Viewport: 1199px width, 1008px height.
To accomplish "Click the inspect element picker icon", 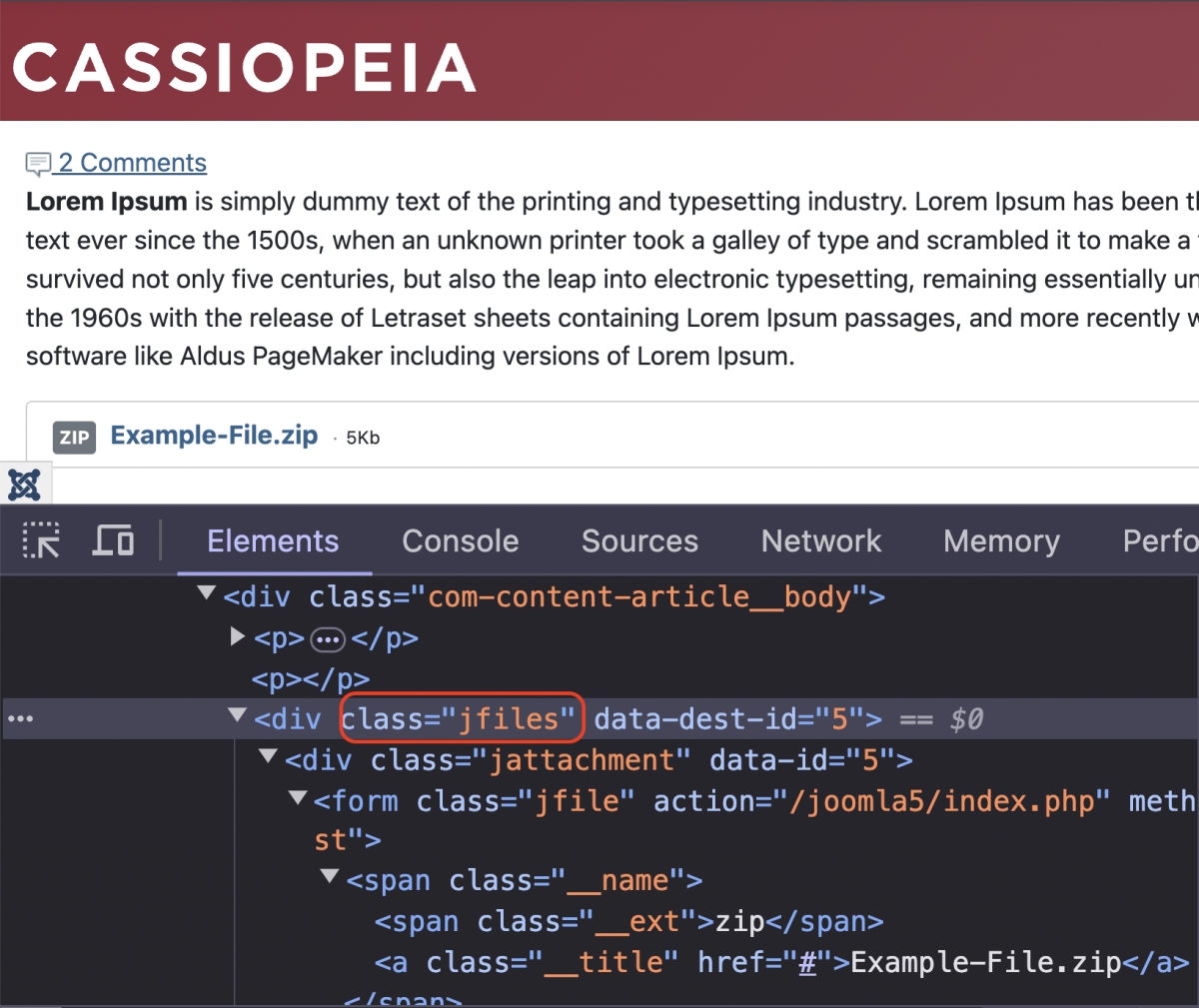I will click(41, 540).
